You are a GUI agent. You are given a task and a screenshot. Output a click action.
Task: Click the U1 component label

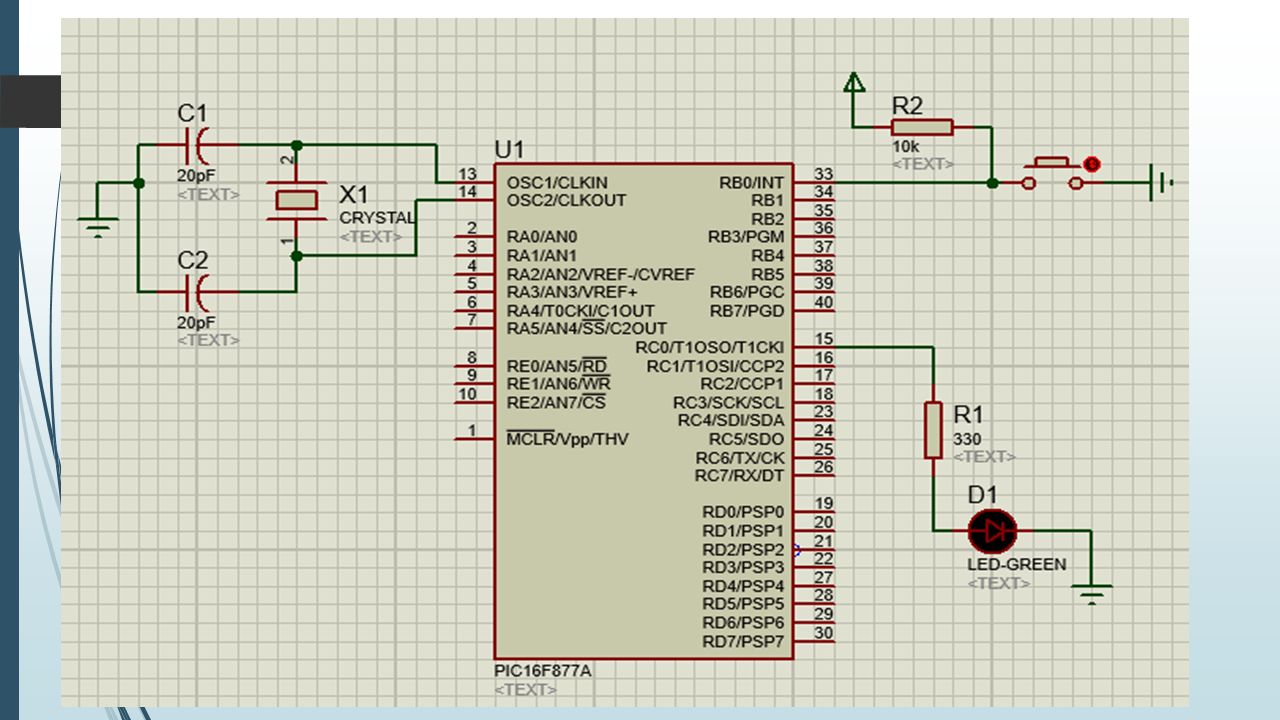pos(509,149)
